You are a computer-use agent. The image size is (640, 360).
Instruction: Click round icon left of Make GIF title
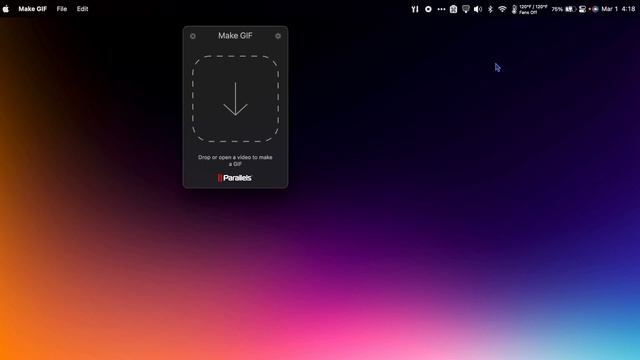193,36
